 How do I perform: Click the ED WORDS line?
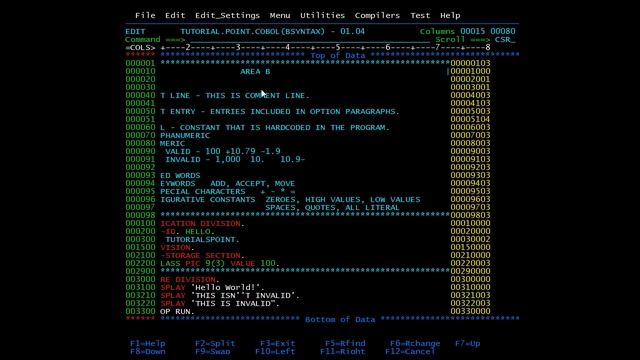(x=180, y=176)
